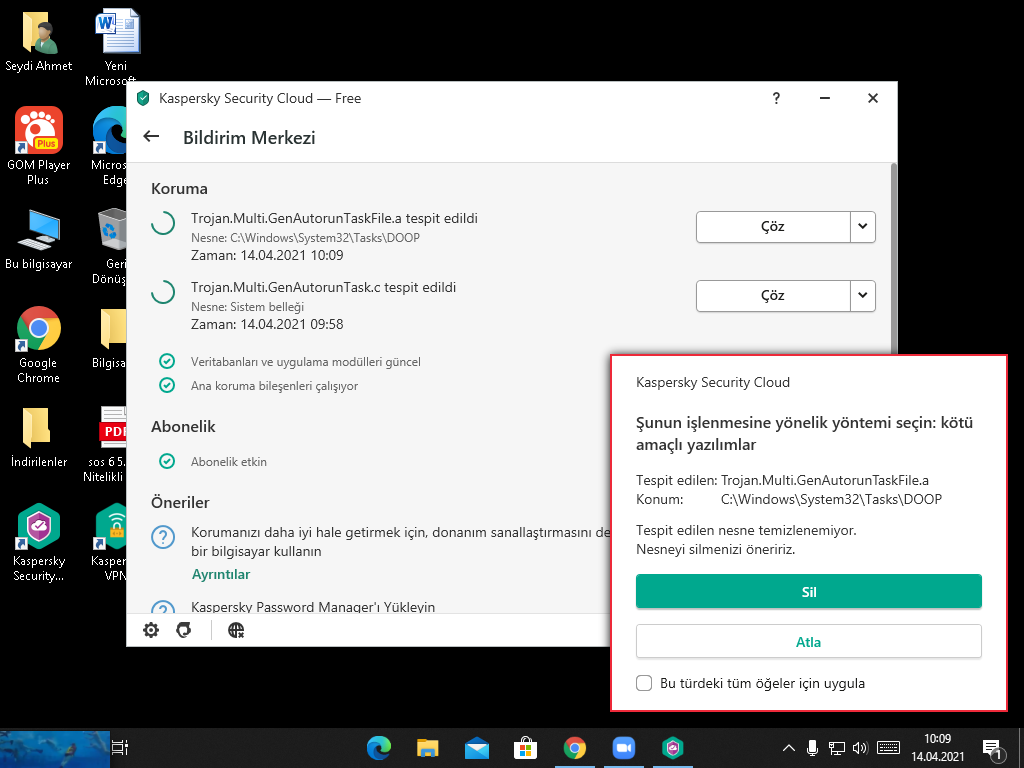Viewport: 1024px width, 768px height.
Task: Click the volume icon in system tray
Action: tap(861, 748)
